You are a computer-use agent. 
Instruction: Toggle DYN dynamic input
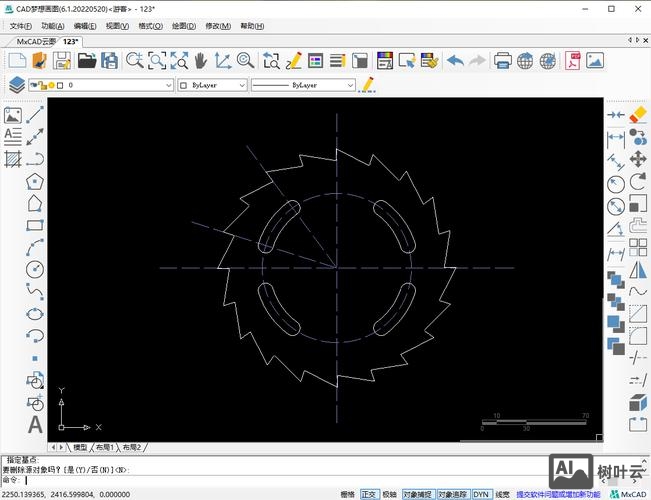[482, 494]
